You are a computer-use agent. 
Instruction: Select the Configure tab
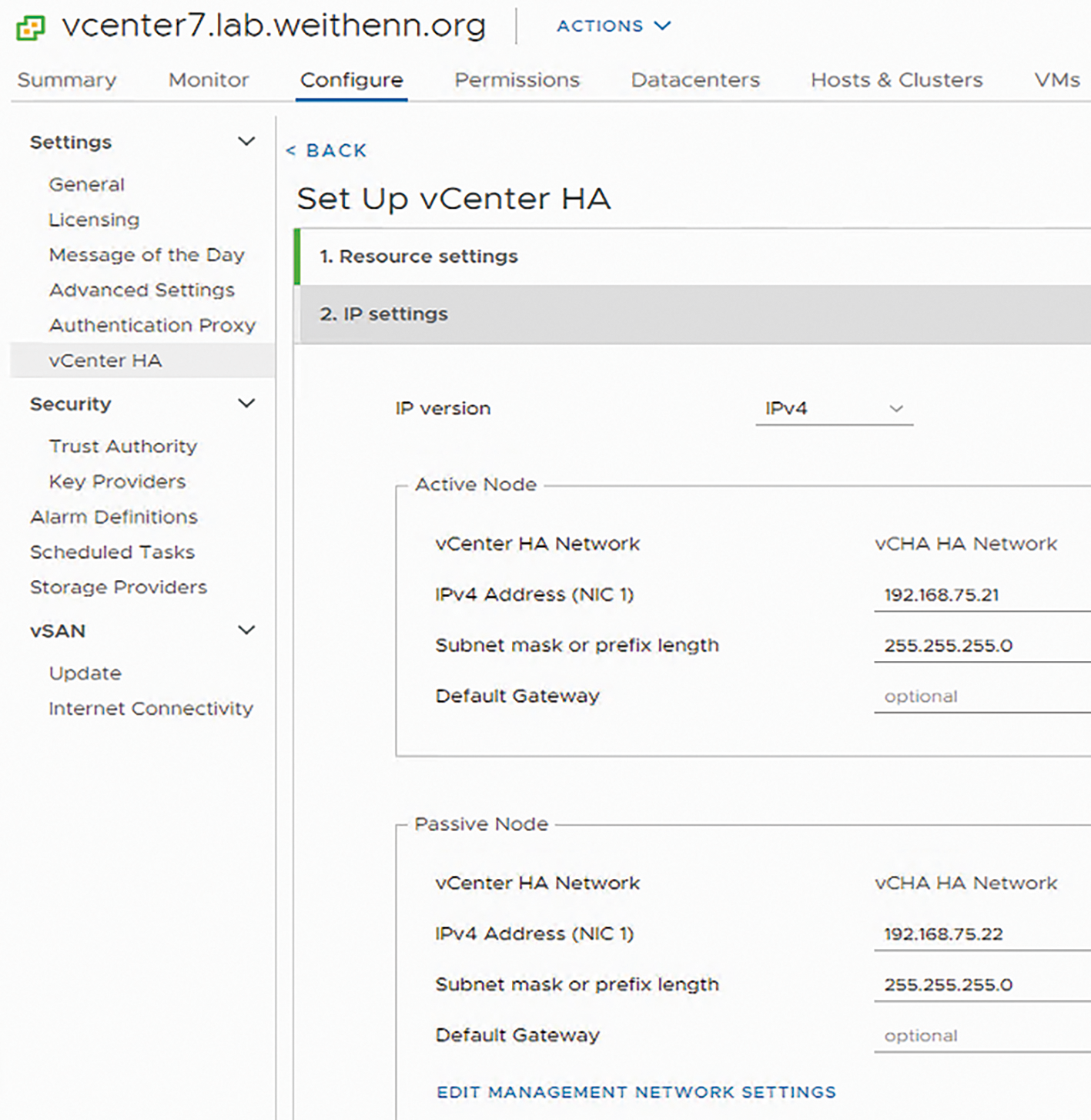tap(352, 80)
